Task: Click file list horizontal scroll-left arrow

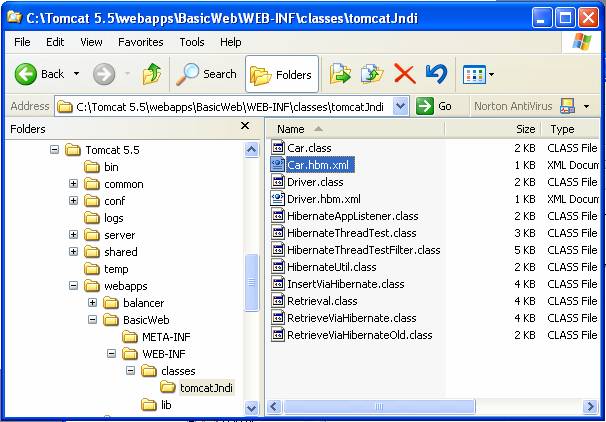Action: [274, 407]
